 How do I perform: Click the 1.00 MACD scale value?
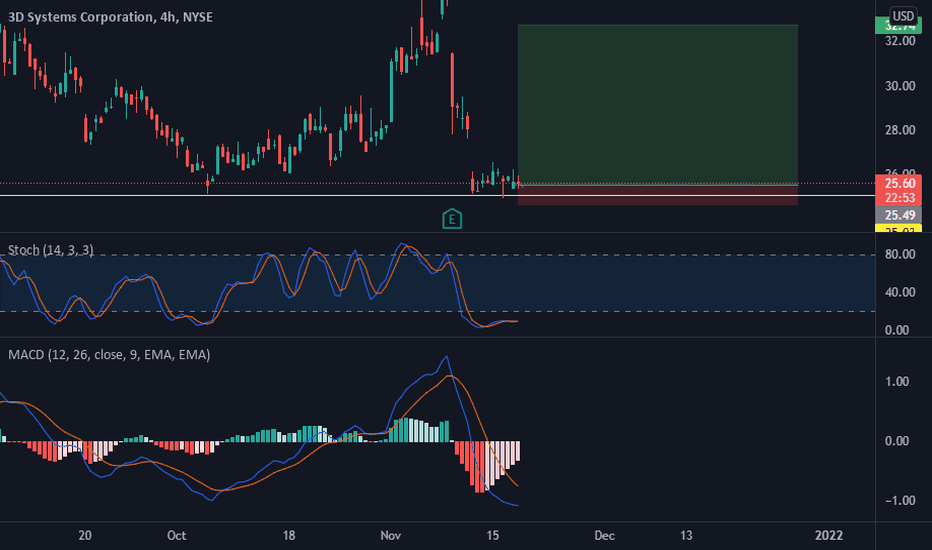point(897,382)
